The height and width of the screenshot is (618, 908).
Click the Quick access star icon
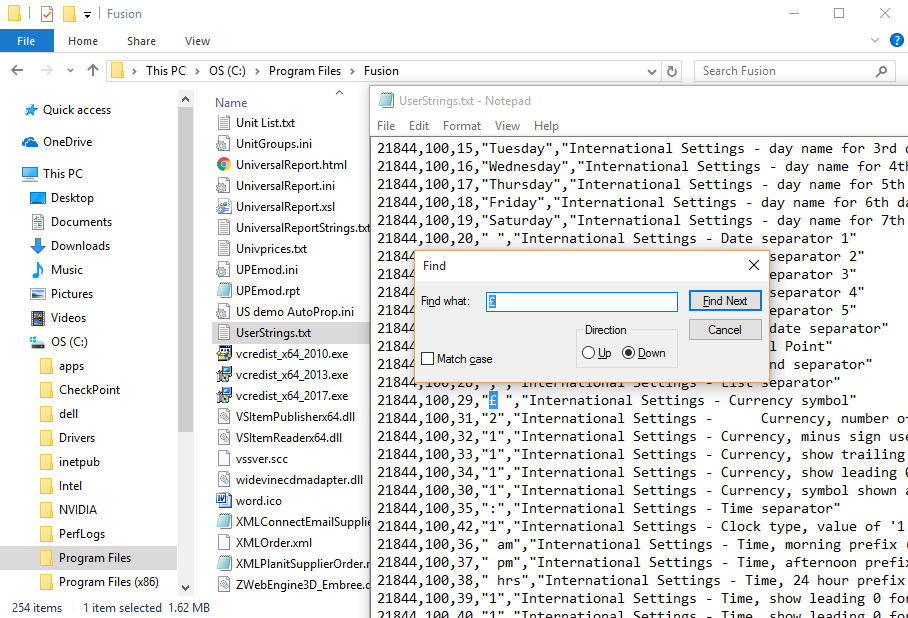pos(31,110)
